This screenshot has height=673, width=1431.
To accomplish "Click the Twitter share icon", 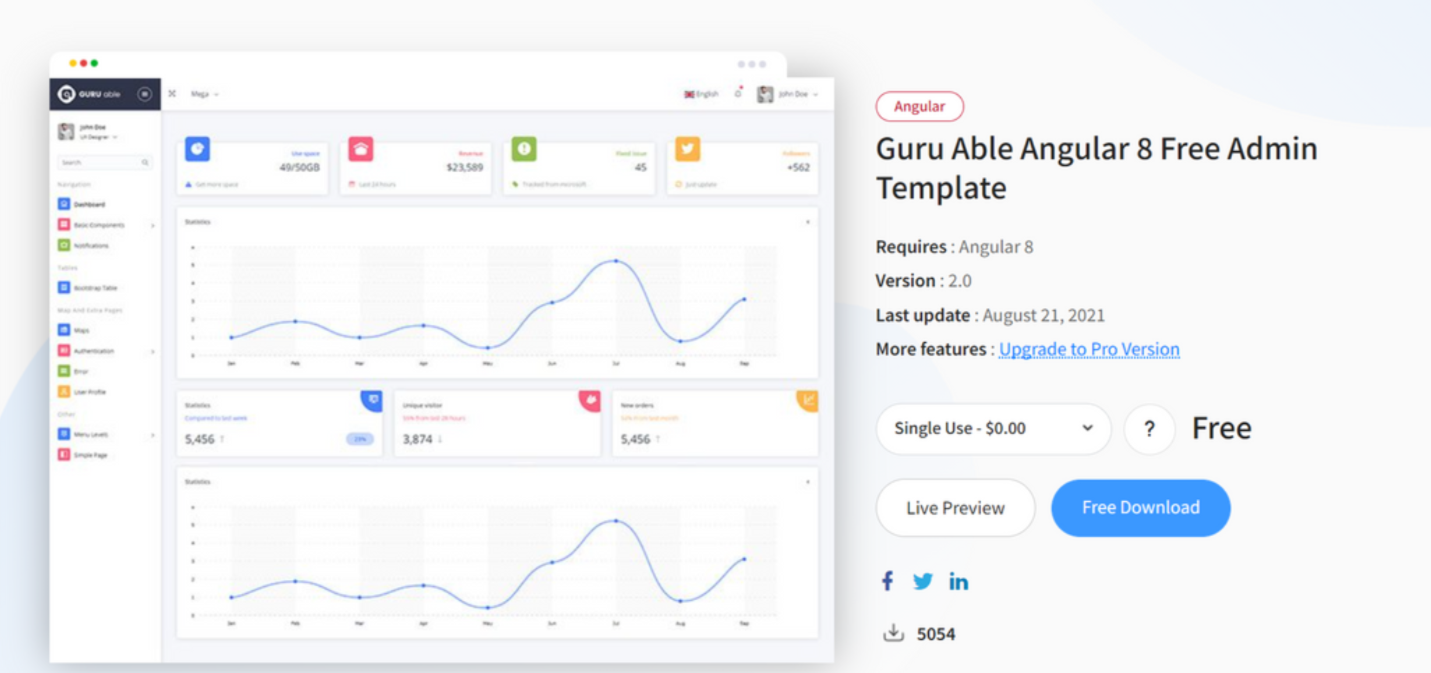I will coord(922,580).
